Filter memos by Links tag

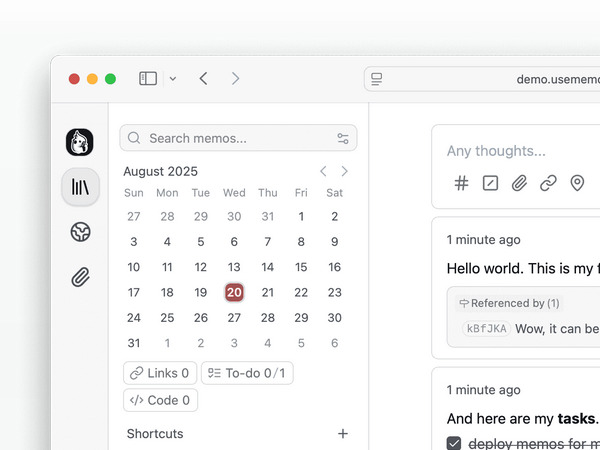point(160,373)
